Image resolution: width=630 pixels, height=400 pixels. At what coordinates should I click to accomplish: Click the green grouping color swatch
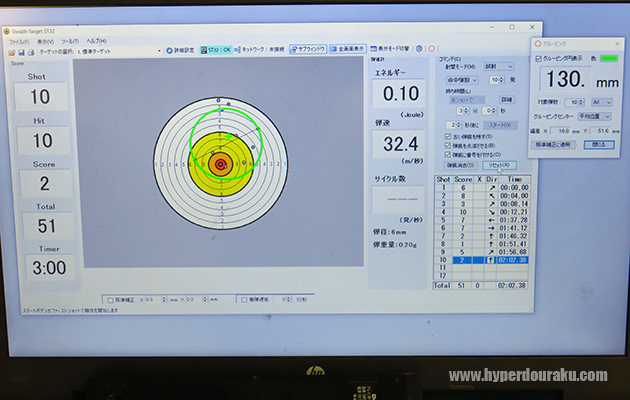point(609,59)
